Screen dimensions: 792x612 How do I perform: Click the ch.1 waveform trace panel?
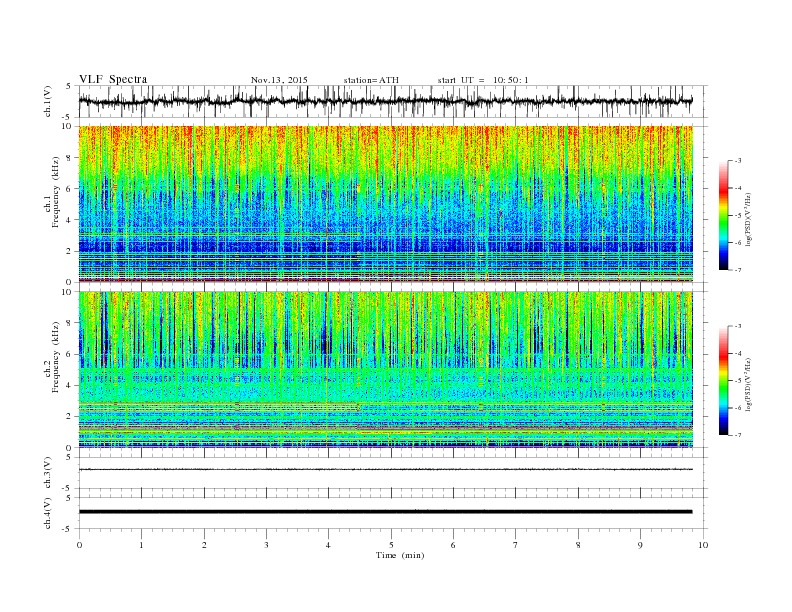click(x=392, y=101)
